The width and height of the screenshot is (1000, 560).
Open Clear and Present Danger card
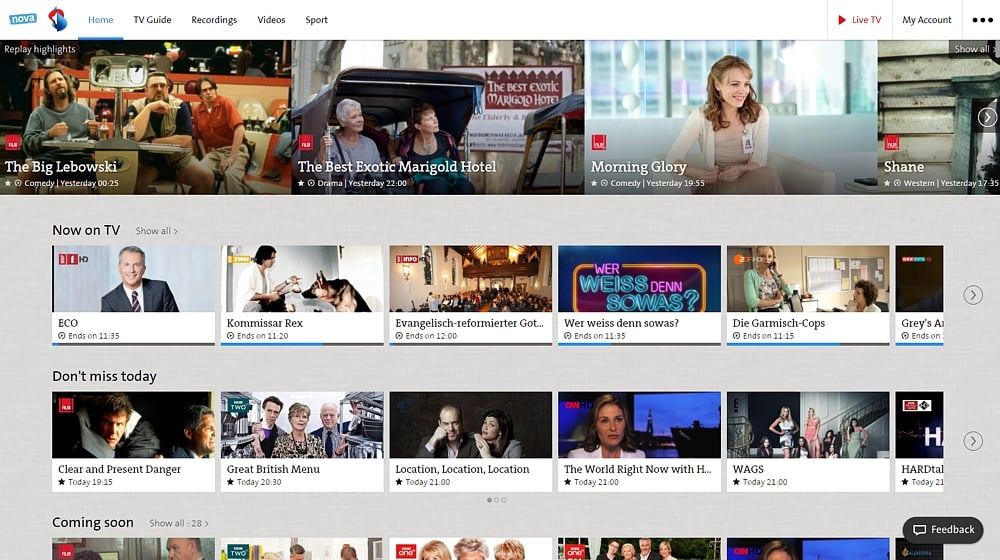[x=133, y=441]
